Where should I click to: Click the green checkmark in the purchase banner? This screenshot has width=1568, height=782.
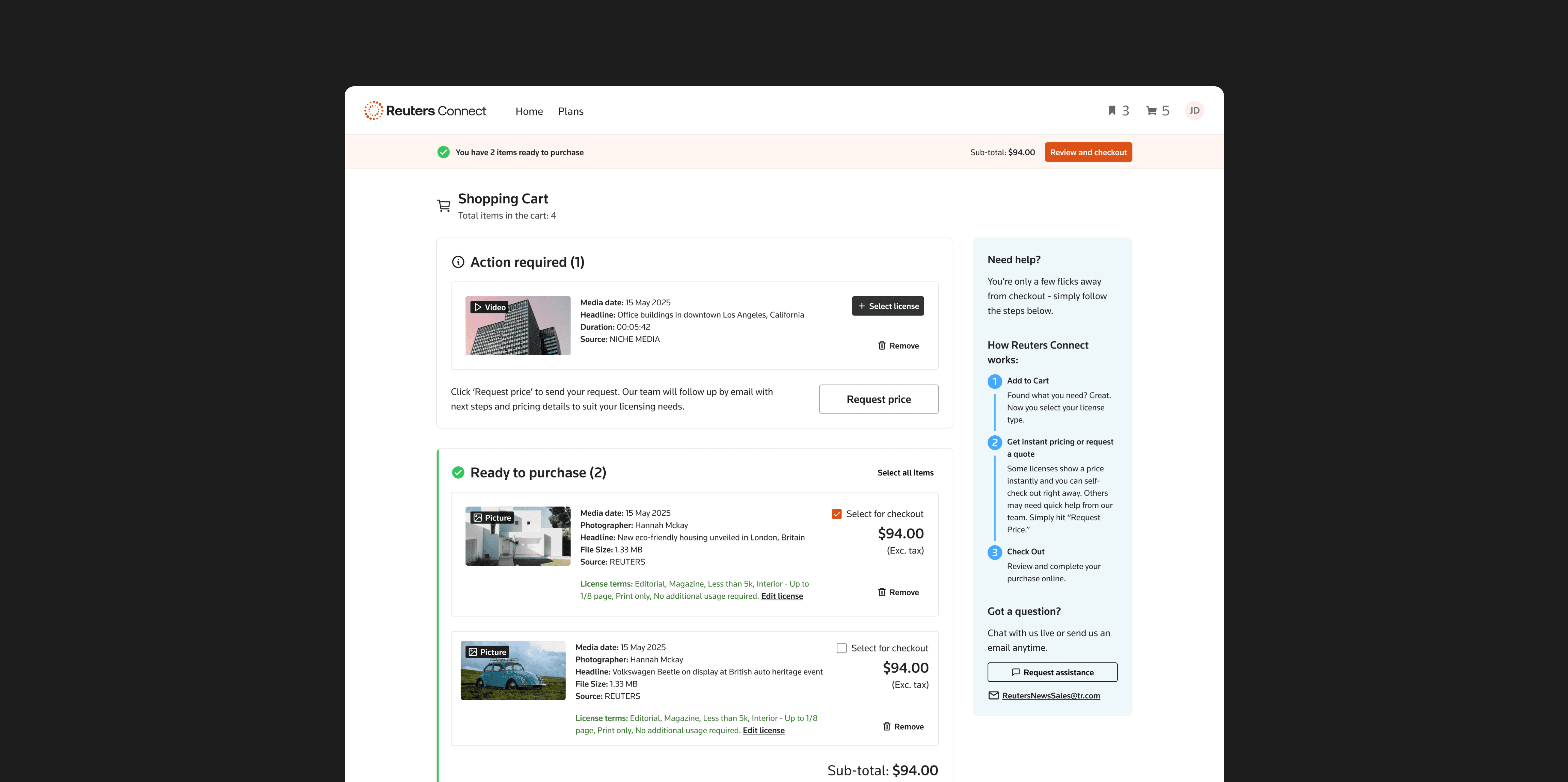(443, 152)
